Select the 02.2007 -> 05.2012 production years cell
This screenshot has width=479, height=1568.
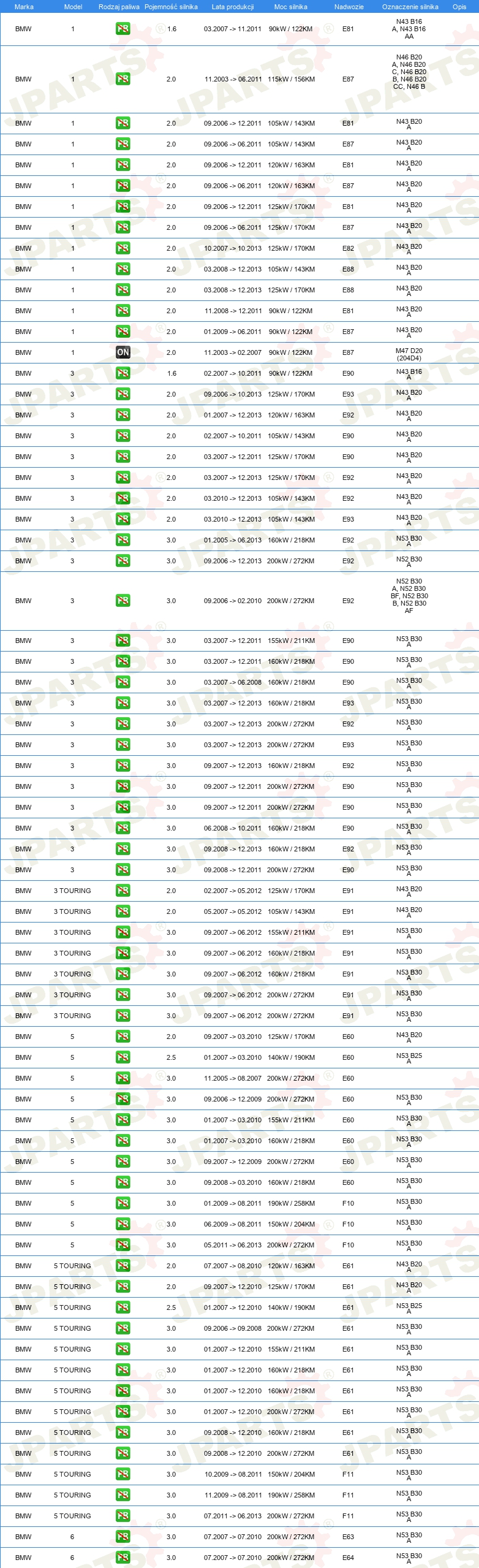pos(233,891)
